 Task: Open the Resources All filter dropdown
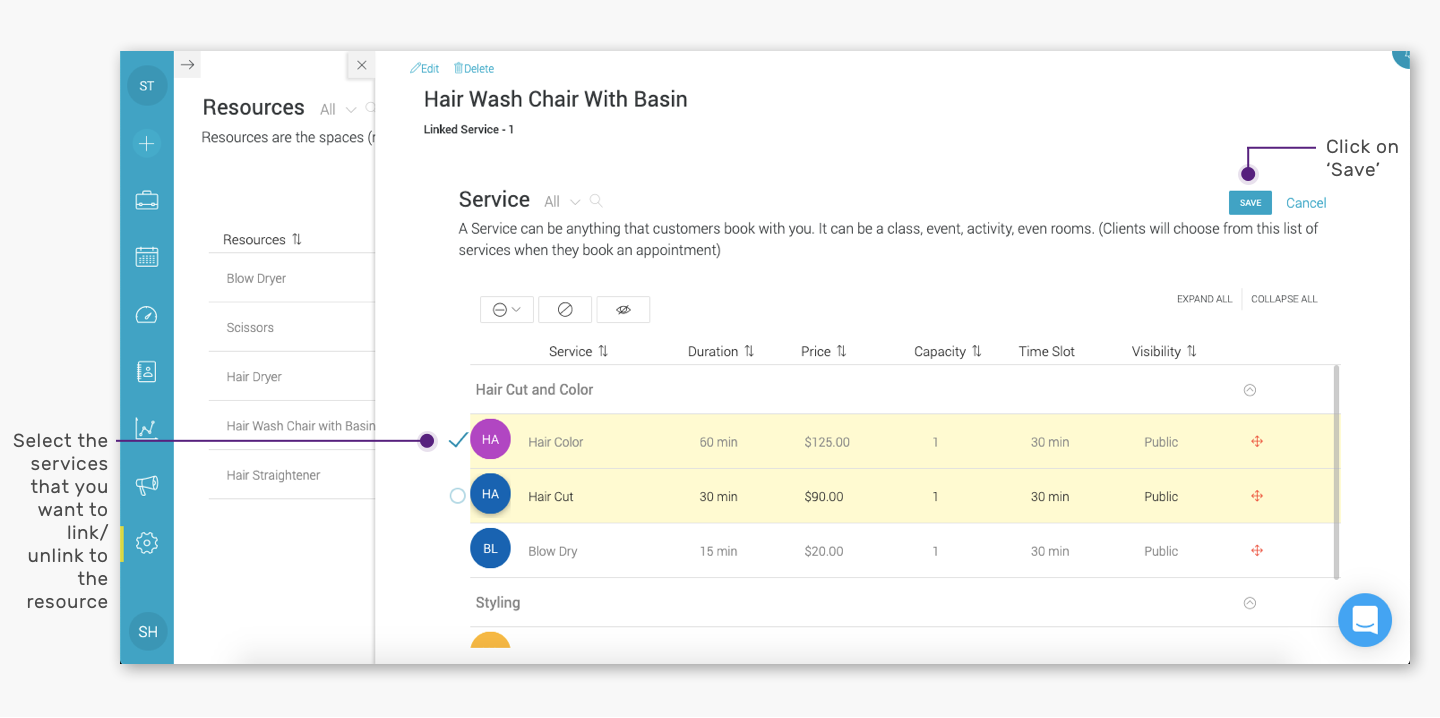coord(338,110)
